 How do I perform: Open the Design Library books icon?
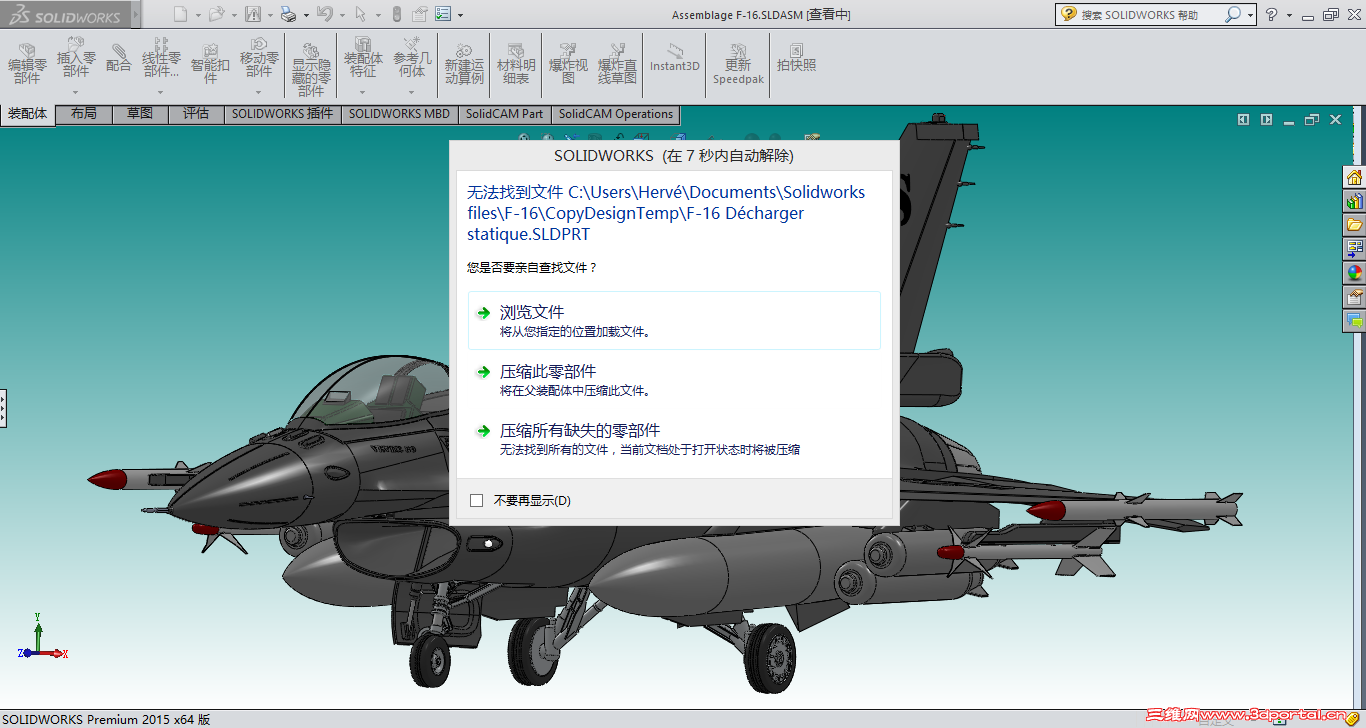coord(1354,202)
